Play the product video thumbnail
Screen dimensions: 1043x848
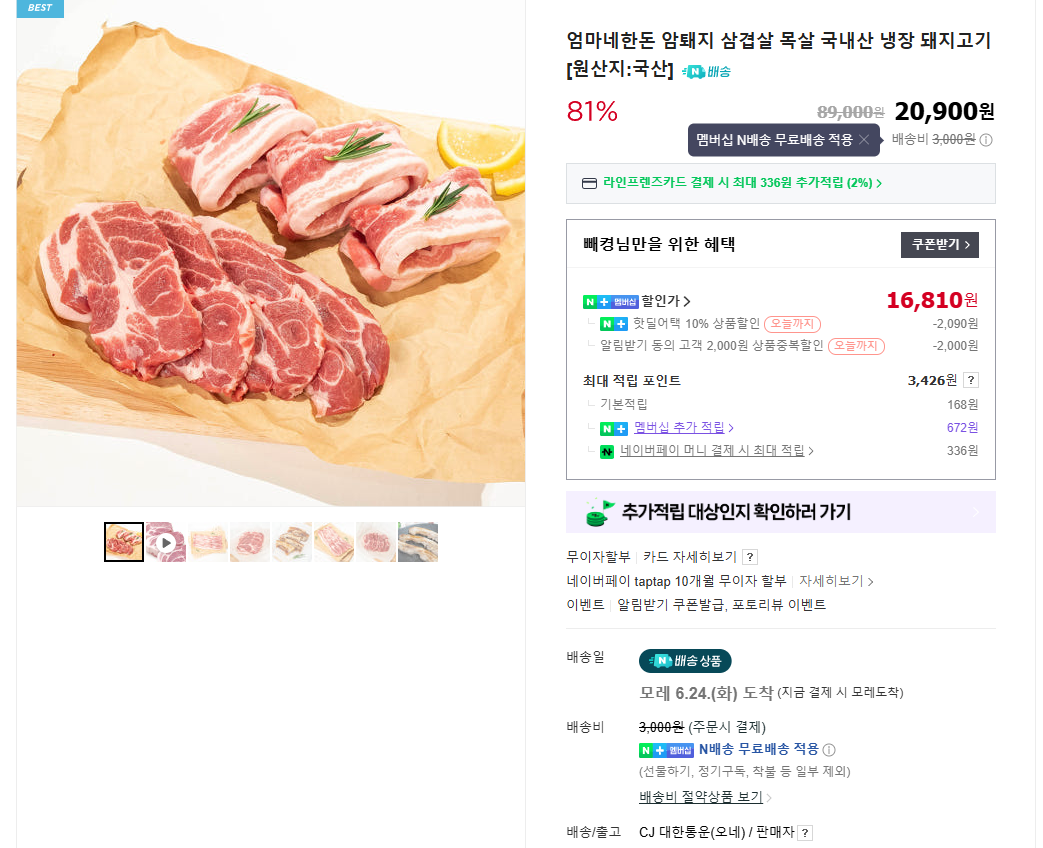click(166, 542)
